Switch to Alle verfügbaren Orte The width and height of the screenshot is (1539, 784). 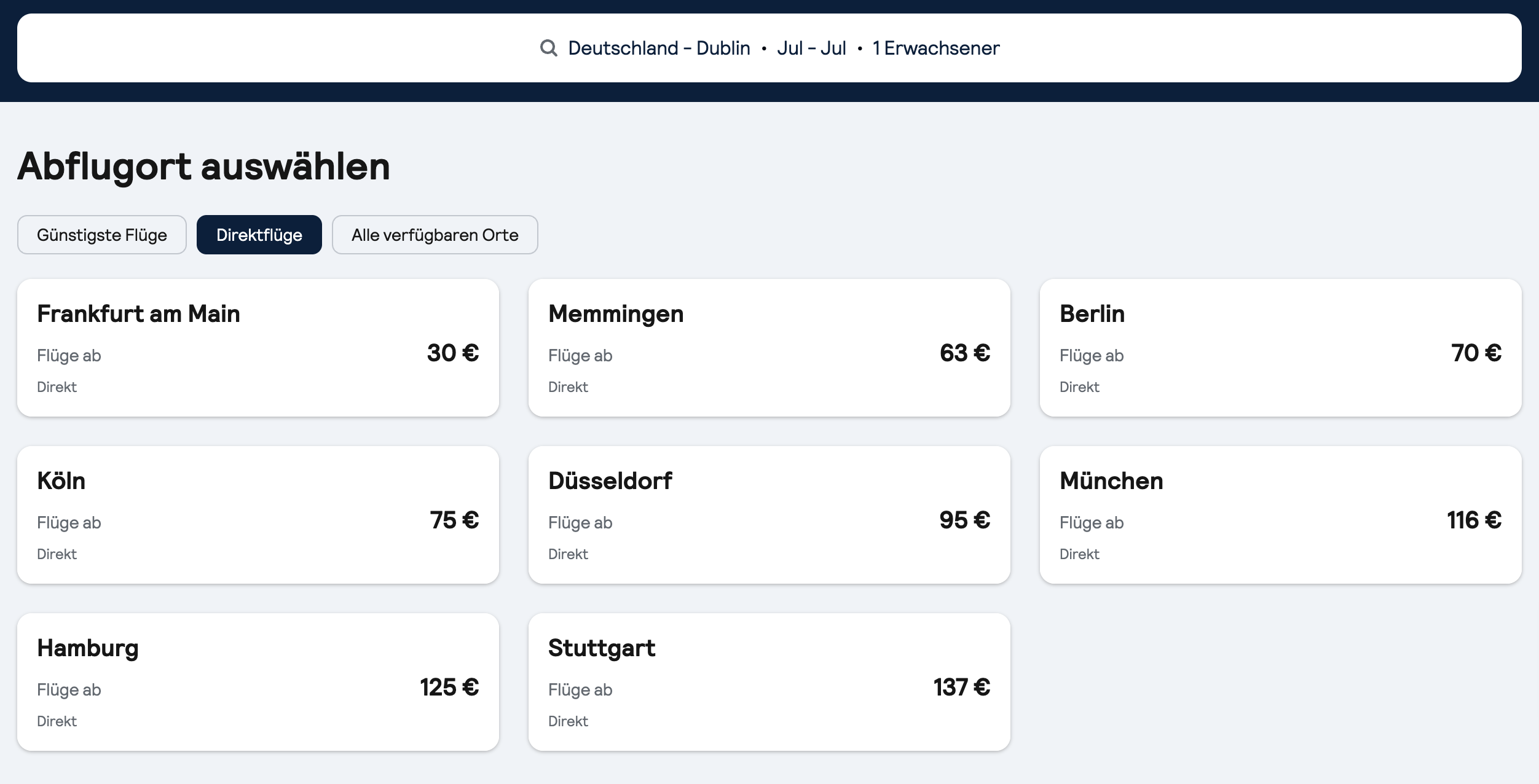(435, 235)
